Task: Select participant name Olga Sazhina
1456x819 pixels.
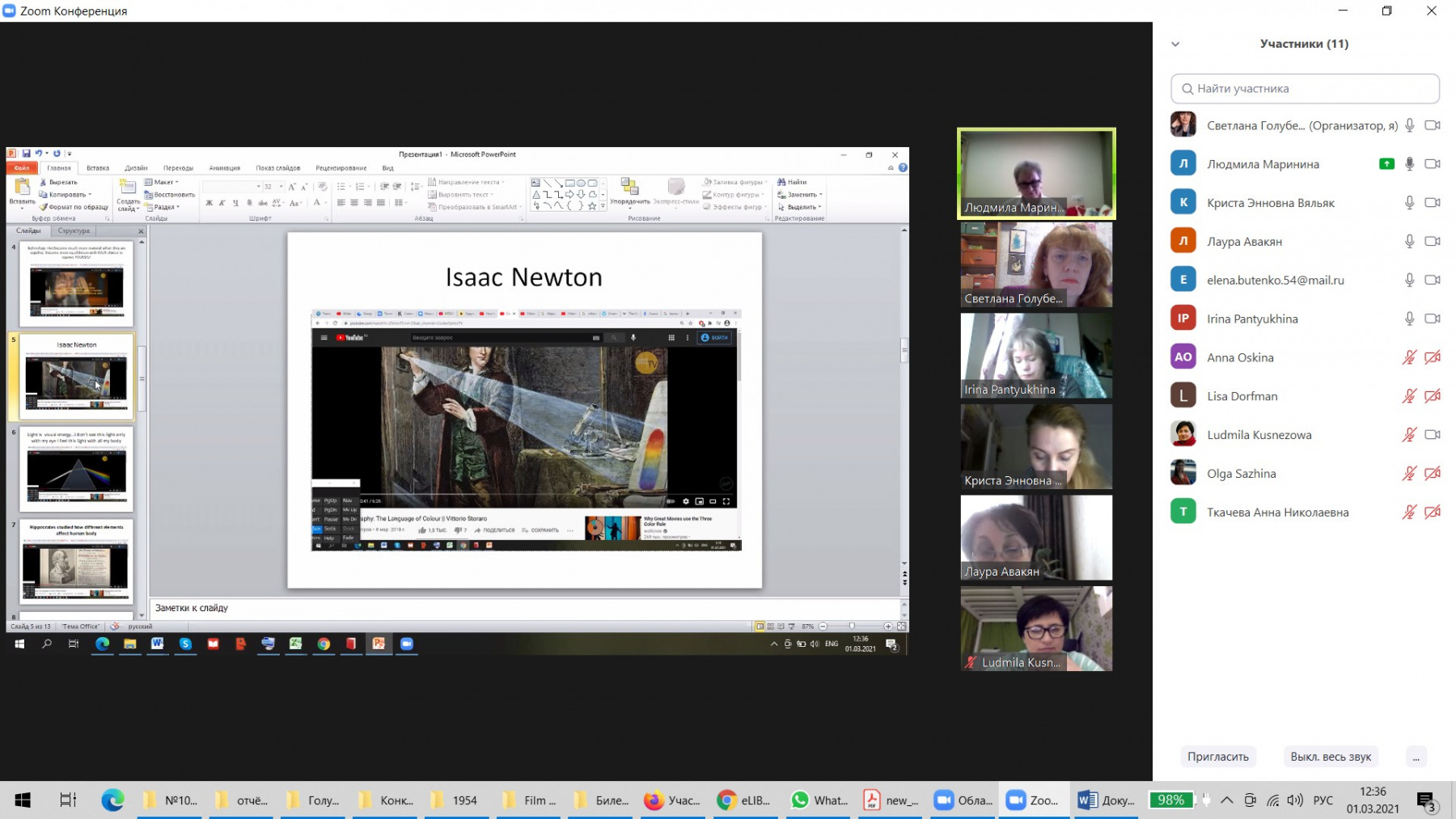Action: (1241, 474)
